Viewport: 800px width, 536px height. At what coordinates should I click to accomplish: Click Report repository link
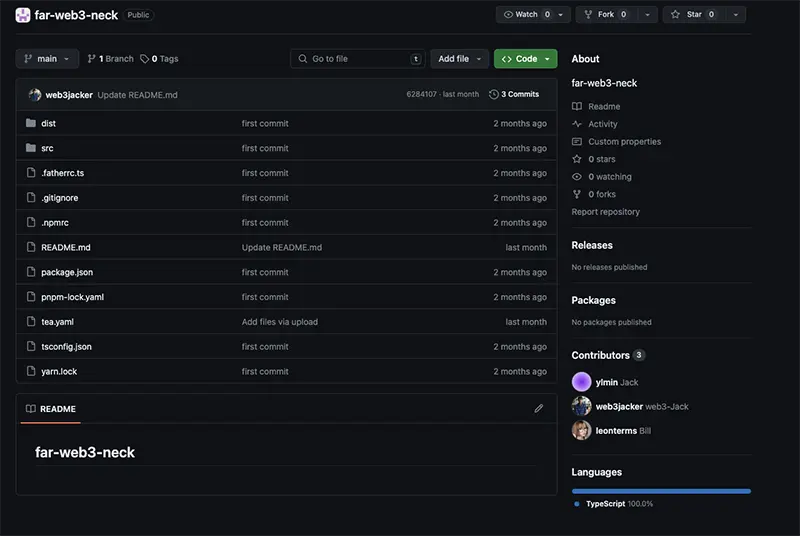click(605, 212)
